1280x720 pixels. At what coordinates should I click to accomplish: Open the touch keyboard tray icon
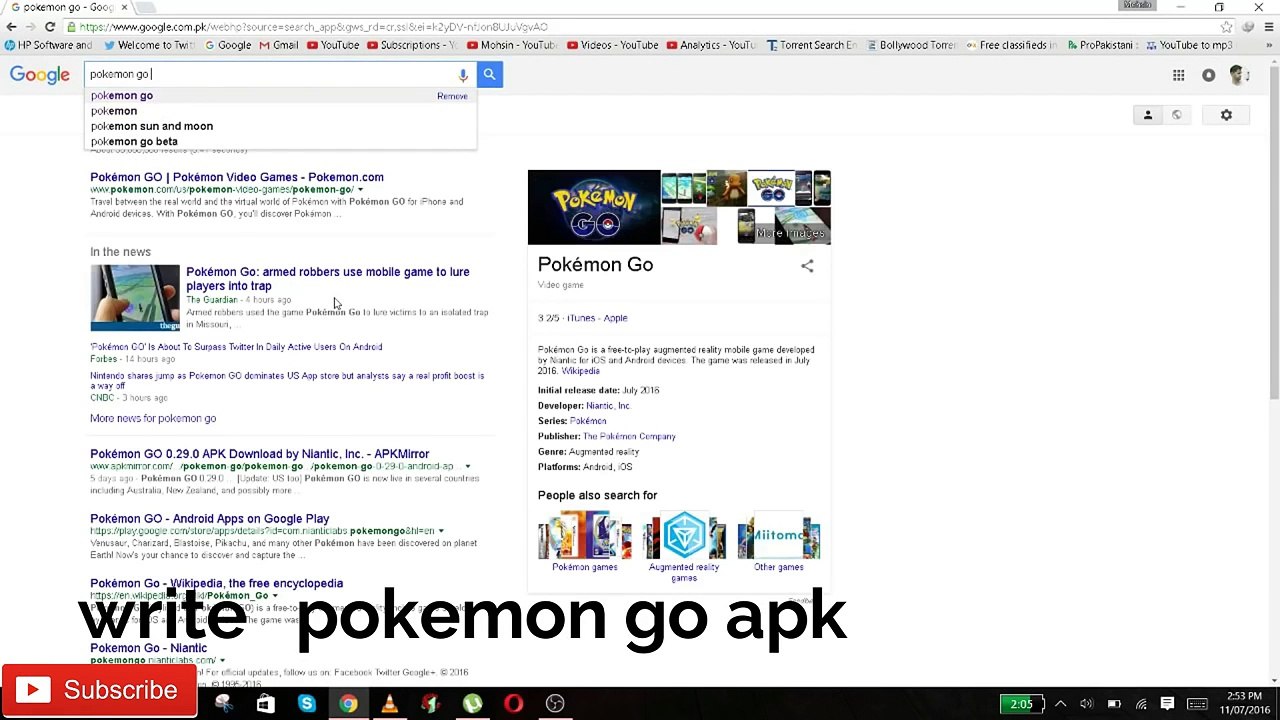click(1197, 704)
